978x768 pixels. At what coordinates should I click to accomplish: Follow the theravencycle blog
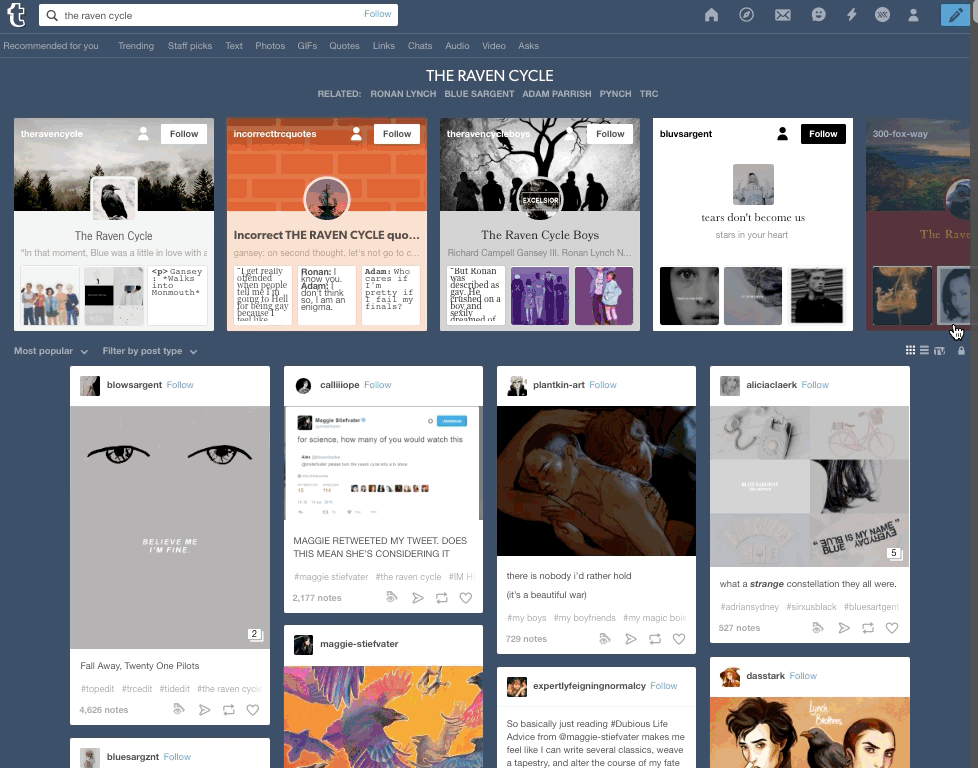pos(184,134)
